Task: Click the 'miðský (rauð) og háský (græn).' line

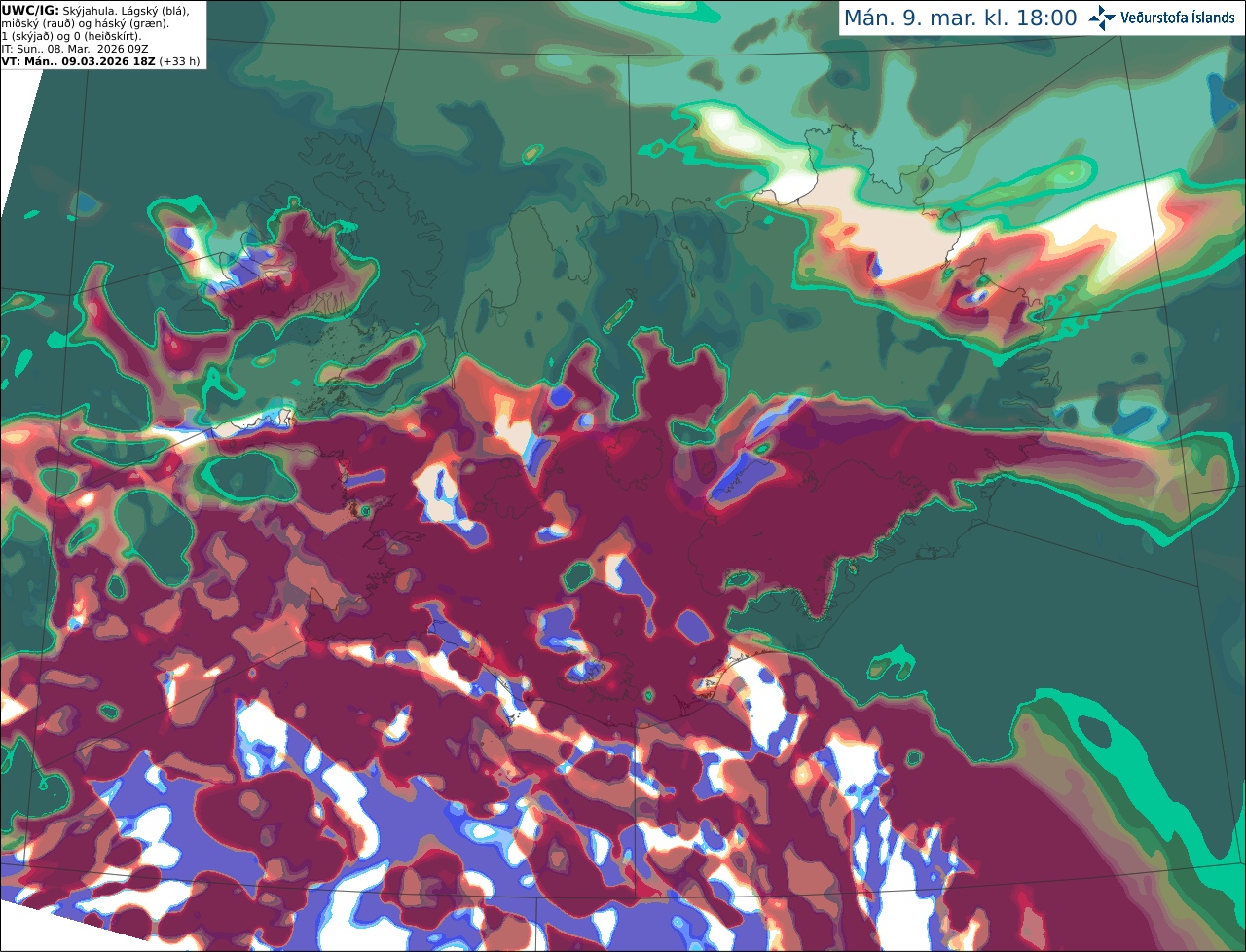Action: 85,23
